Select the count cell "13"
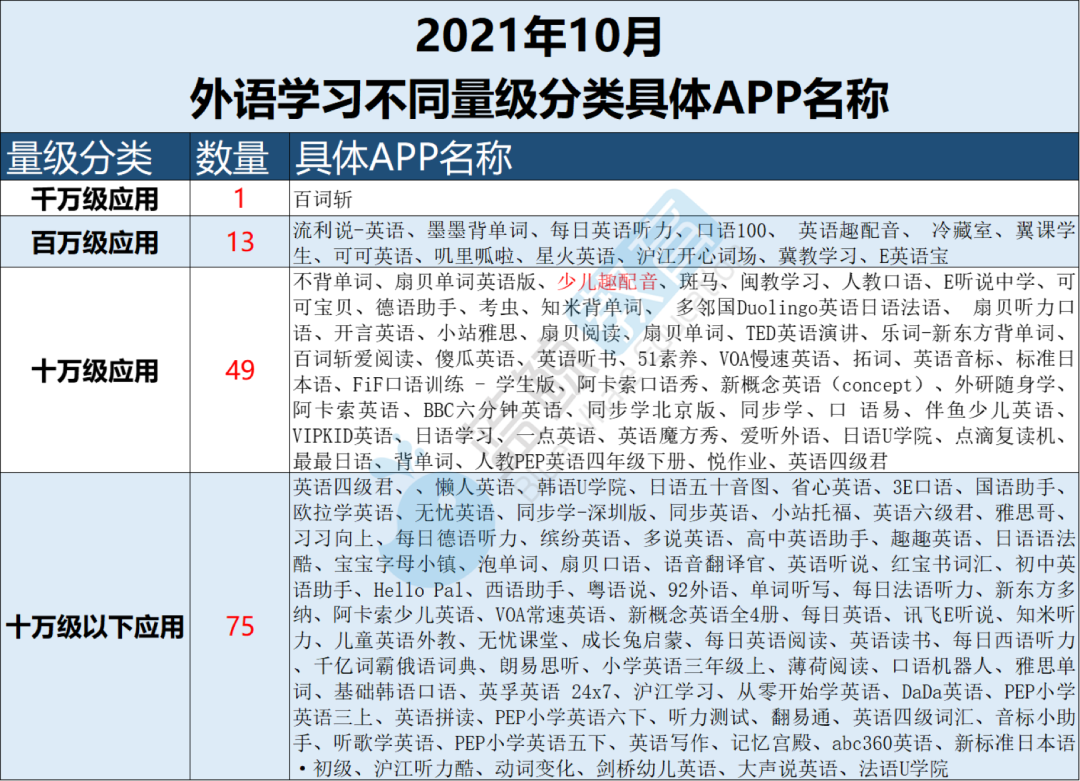 pos(240,242)
